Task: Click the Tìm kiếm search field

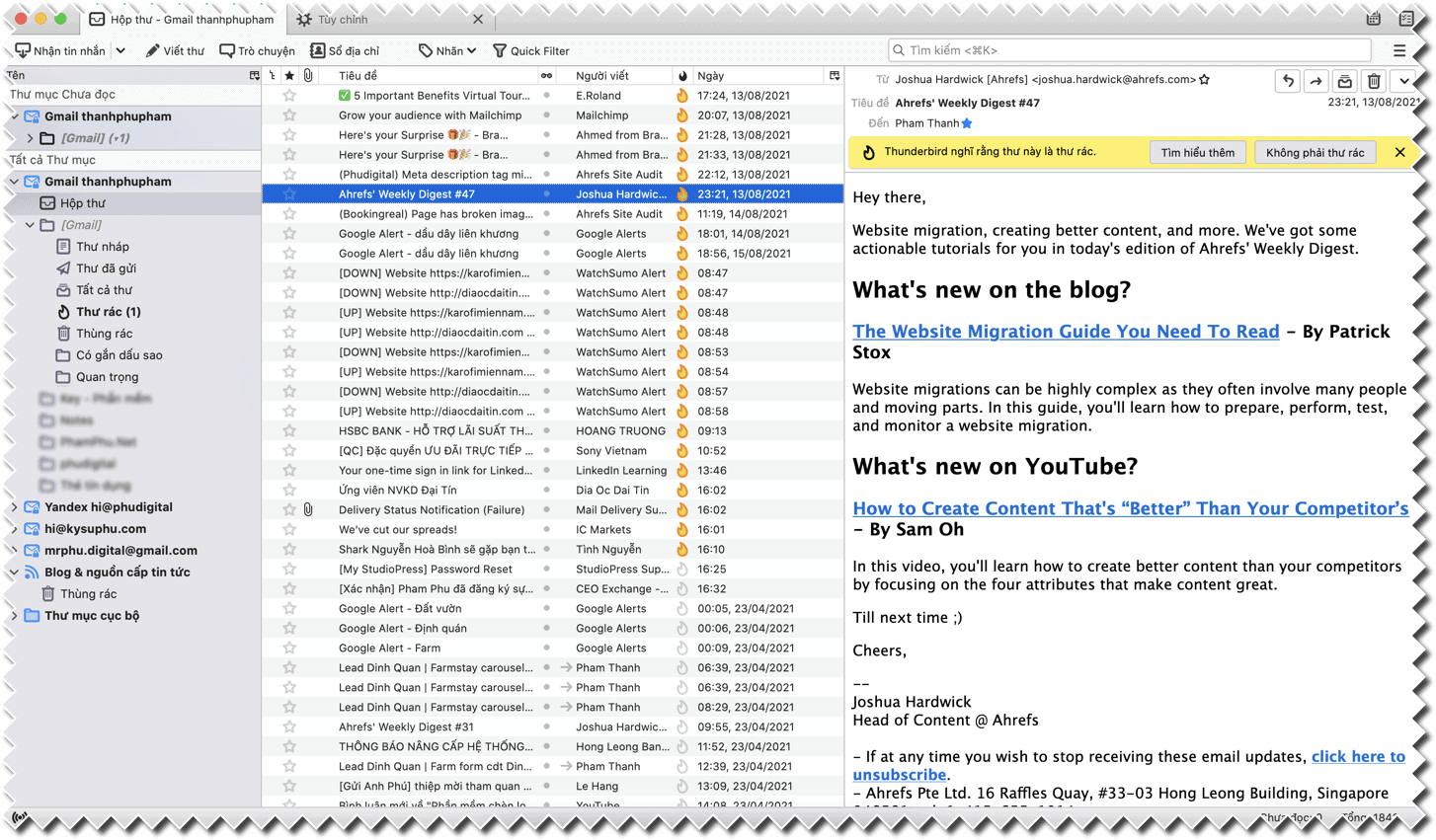Action: click(x=1130, y=49)
